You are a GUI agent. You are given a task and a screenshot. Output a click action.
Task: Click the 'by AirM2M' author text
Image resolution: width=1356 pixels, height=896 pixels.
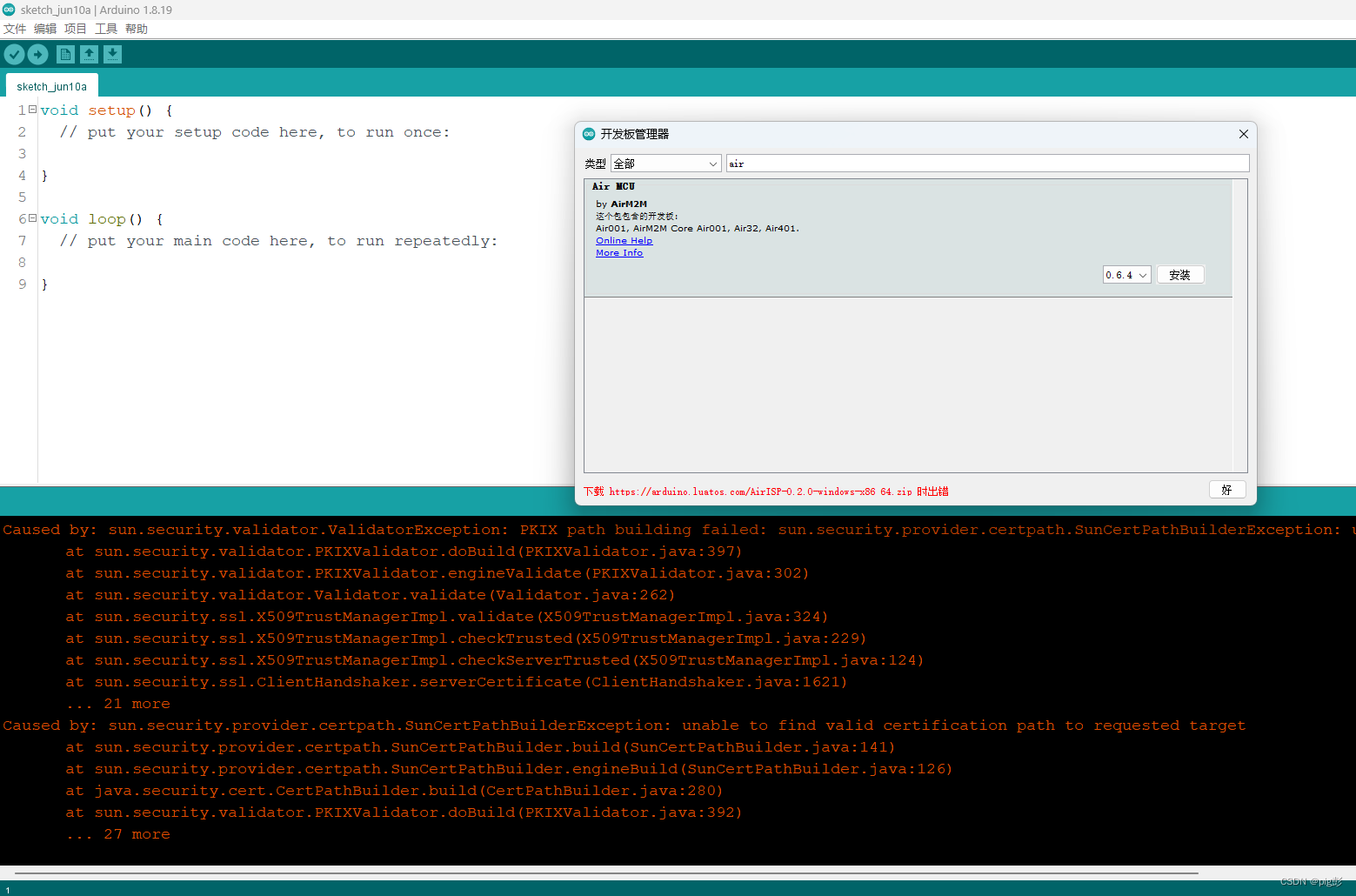click(621, 204)
